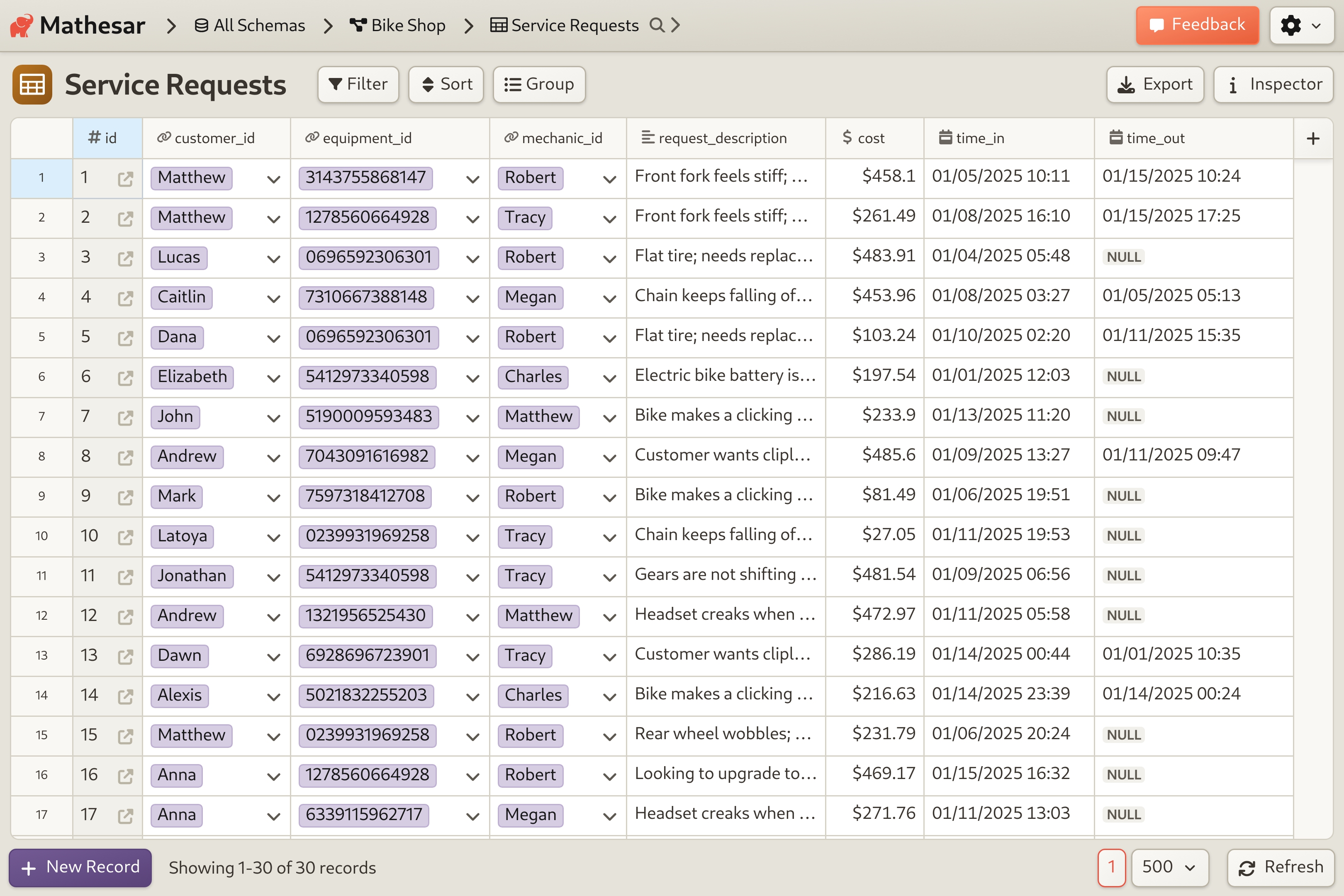Select the cost column header
The image size is (1344, 896).
tap(875, 138)
